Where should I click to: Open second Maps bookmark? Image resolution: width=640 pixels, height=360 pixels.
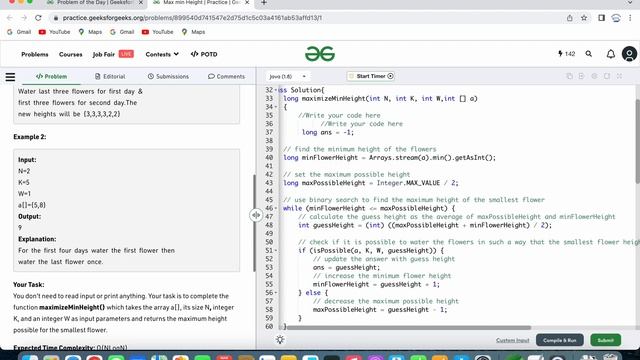pos(193,32)
